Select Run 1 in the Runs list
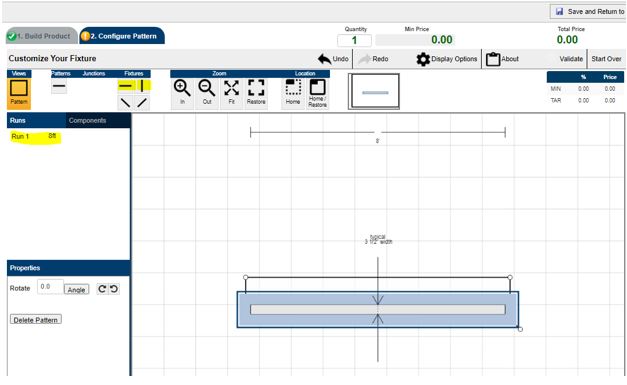Image resolution: width=627 pixels, height=385 pixels. pyautogui.click(x=34, y=137)
